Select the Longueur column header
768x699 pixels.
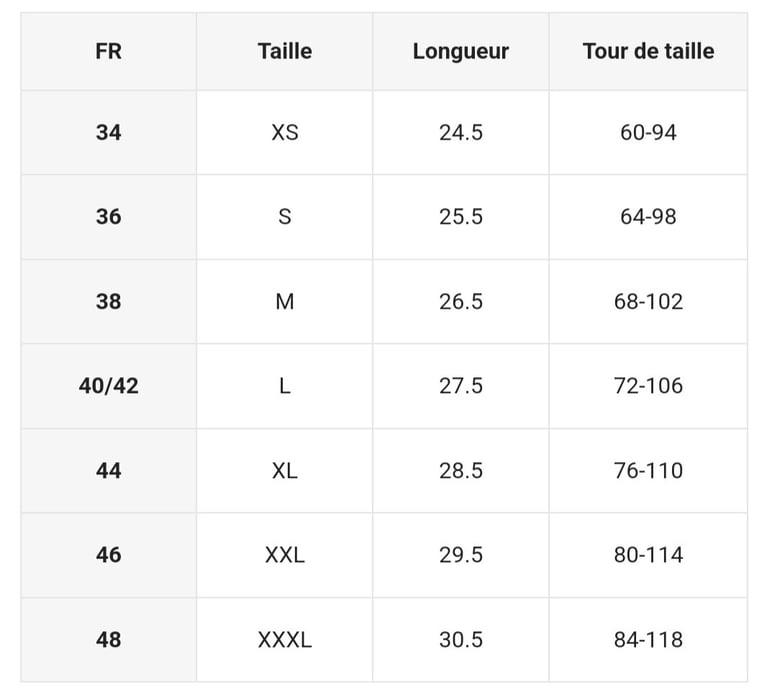460,51
